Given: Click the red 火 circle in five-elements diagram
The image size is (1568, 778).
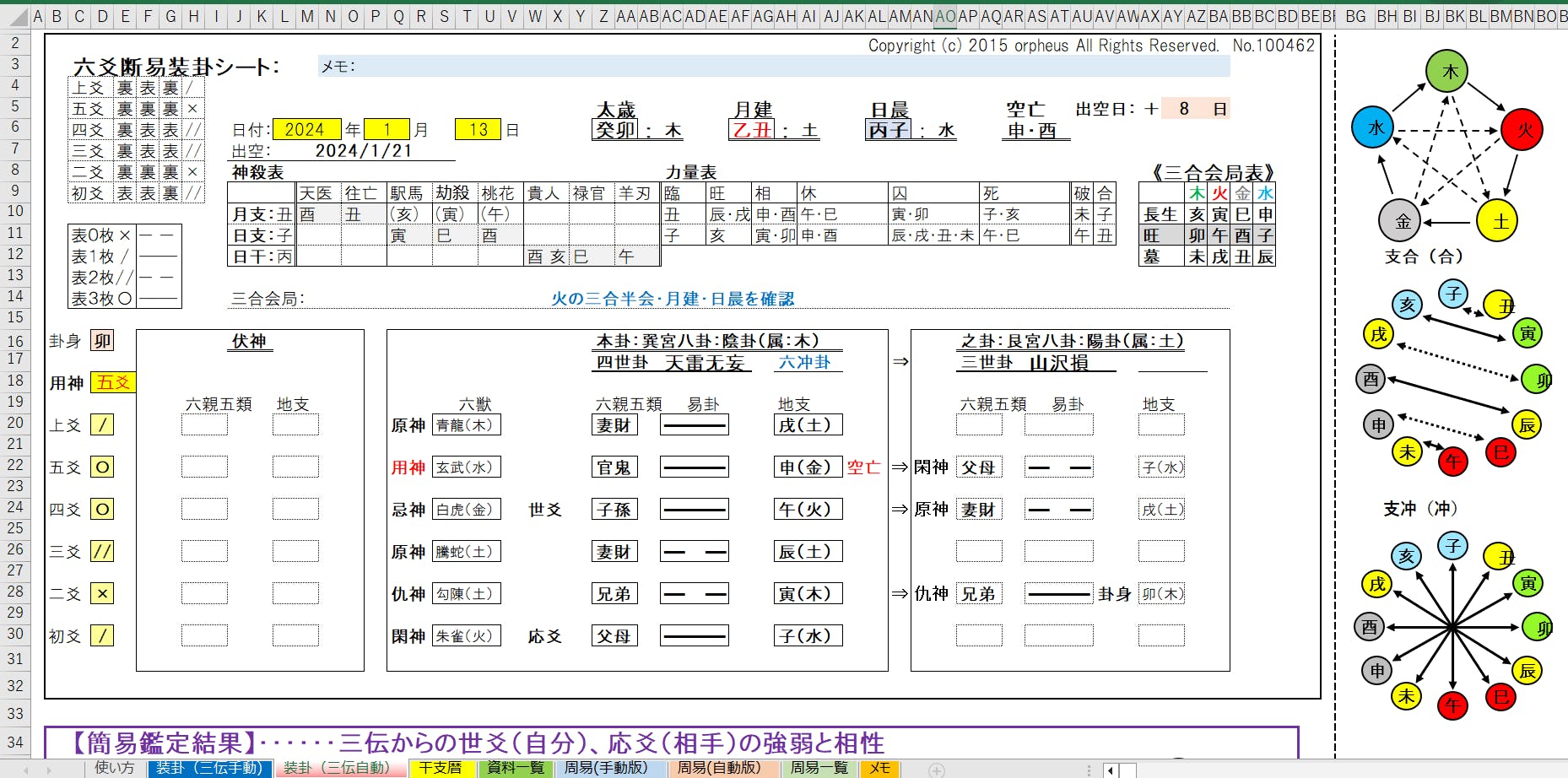Looking at the screenshot, I should point(1522,129).
